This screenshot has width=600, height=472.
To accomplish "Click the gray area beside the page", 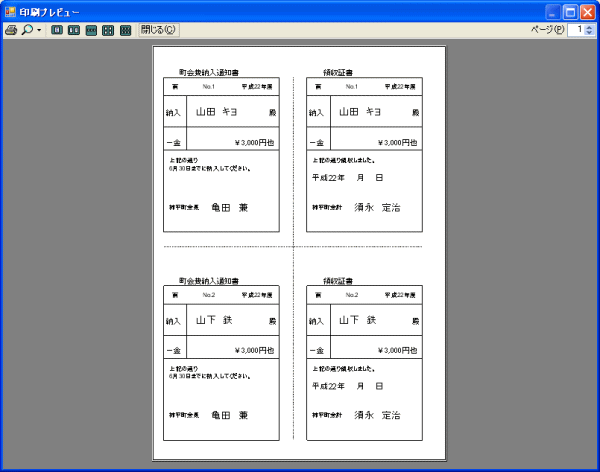I will click(x=75, y=250).
